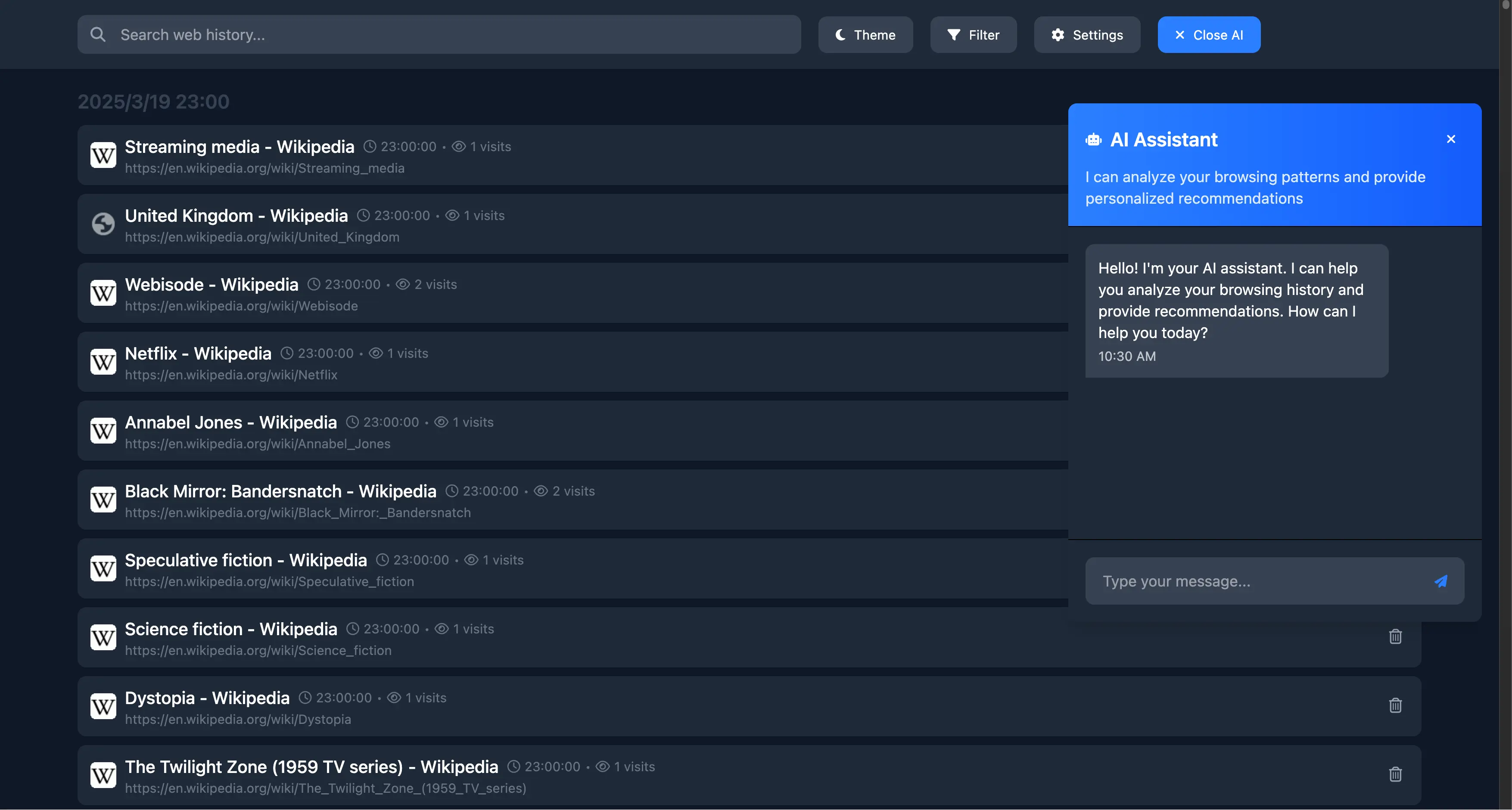Delete The Twilight Zone history entry
The height and width of the screenshot is (810, 1512).
(1395, 774)
